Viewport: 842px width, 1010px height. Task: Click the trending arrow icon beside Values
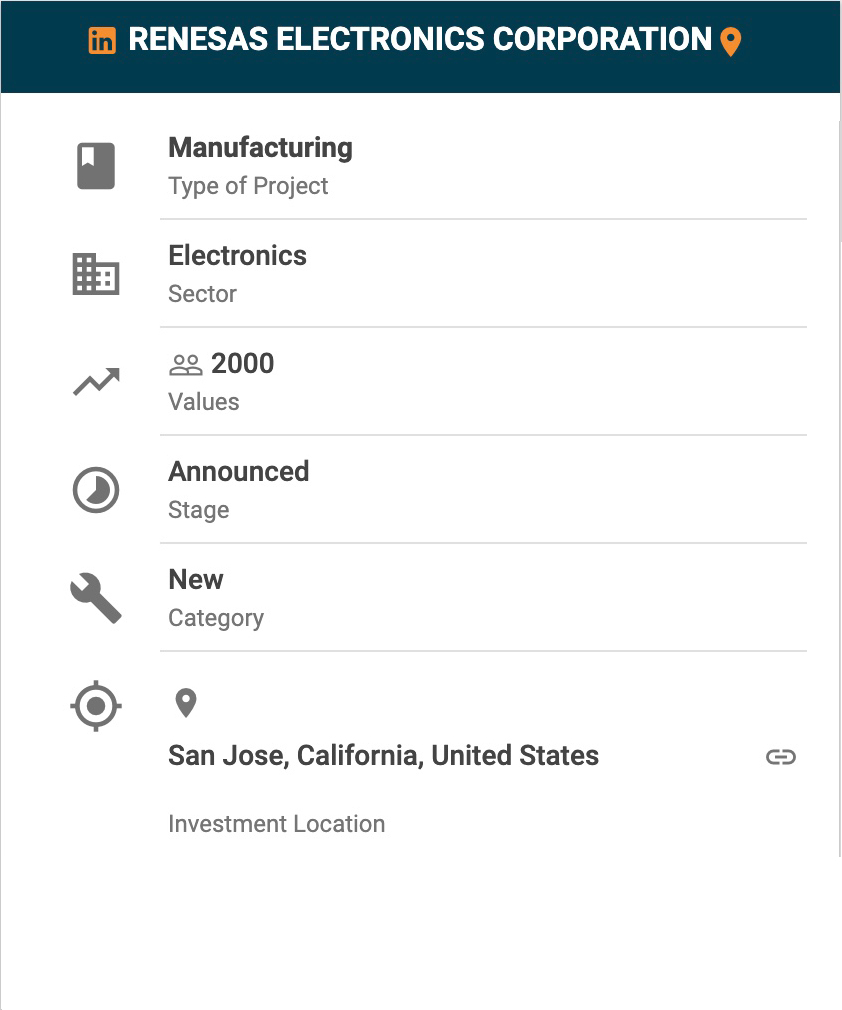point(96,381)
